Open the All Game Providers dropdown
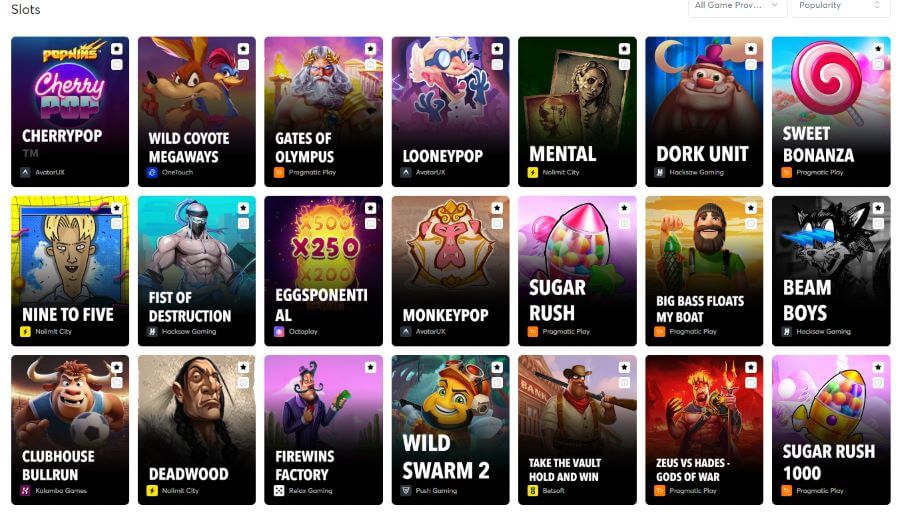Viewport: 900px width, 513px height. click(x=736, y=6)
